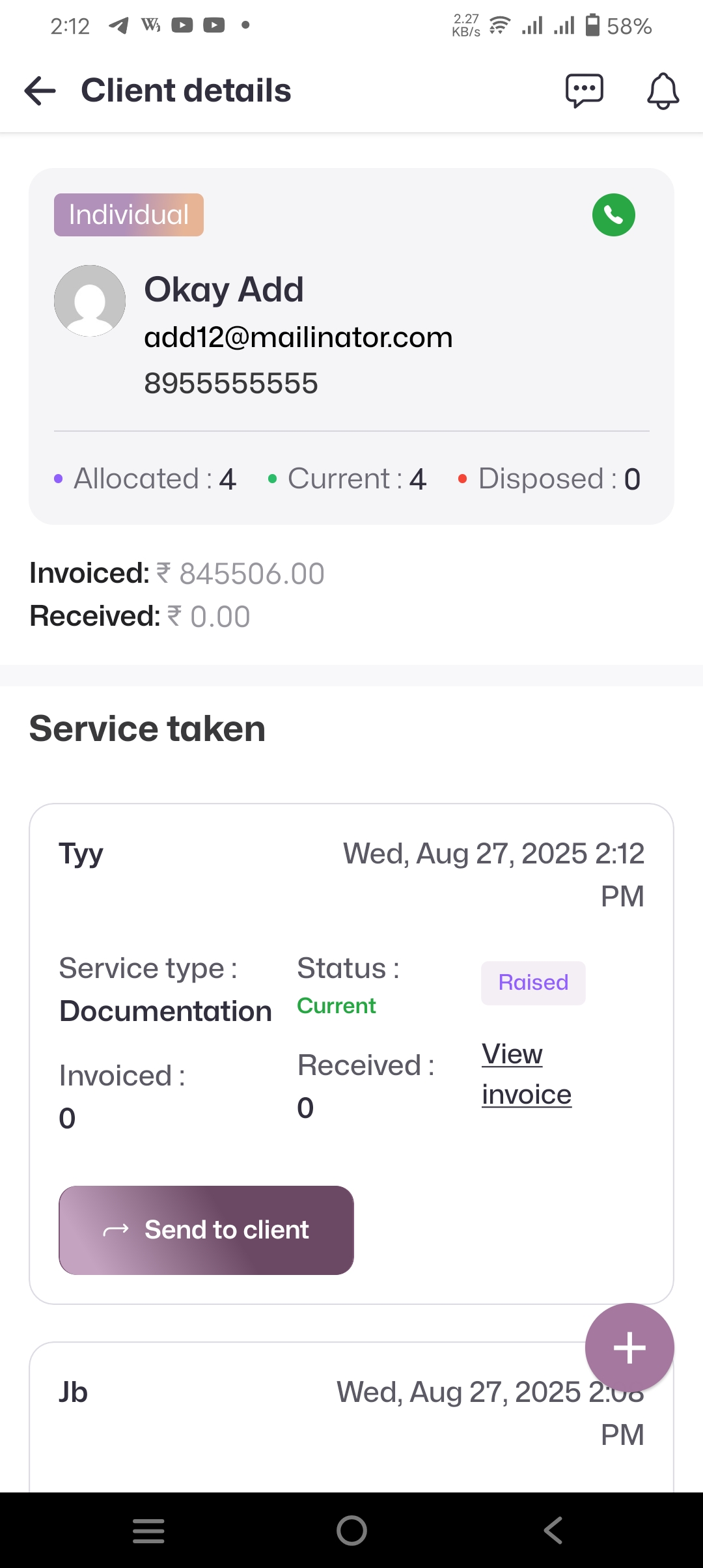Open the Jb service card
The width and height of the screenshot is (703, 1568).
(x=73, y=1392)
